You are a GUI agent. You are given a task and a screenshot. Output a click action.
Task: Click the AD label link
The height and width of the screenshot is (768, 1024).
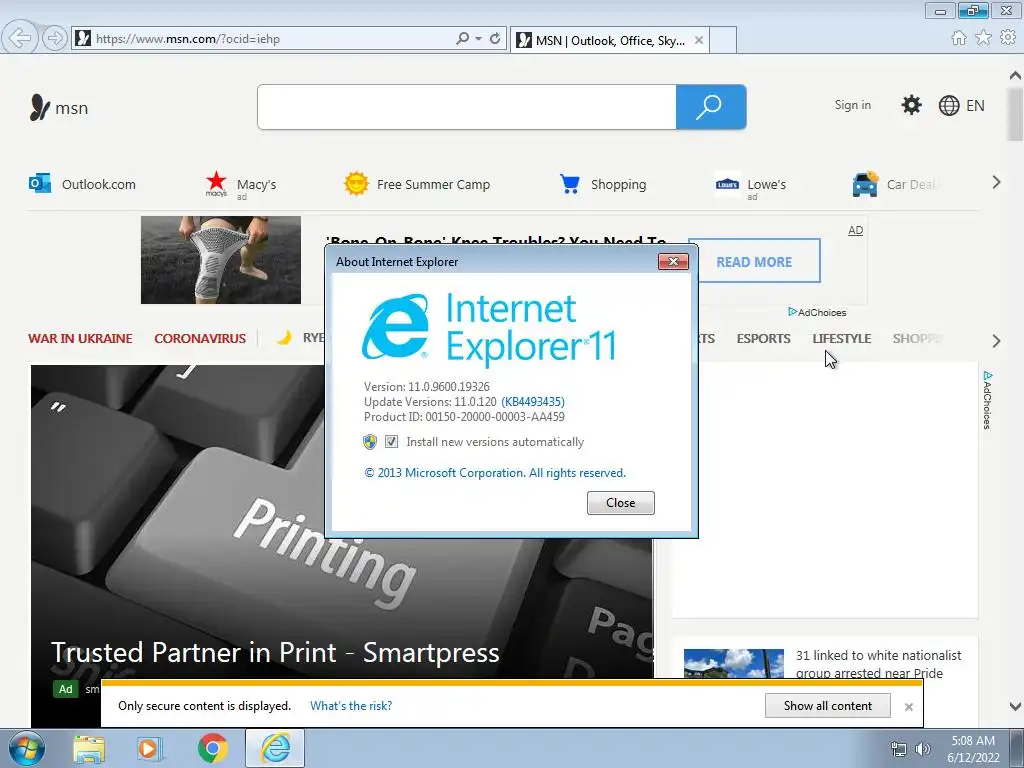point(856,231)
